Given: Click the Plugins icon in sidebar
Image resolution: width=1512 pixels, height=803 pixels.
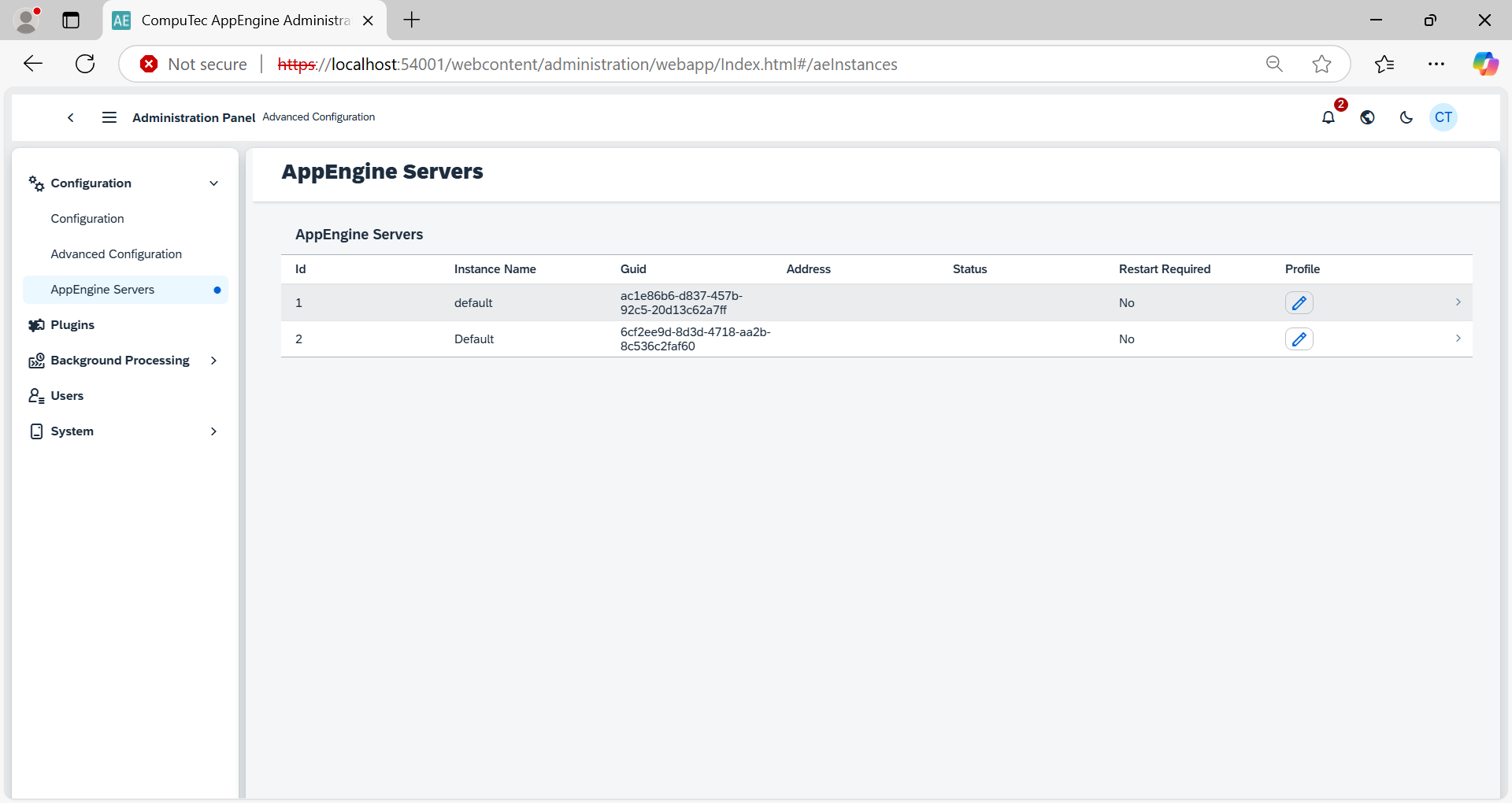Looking at the screenshot, I should 36,324.
